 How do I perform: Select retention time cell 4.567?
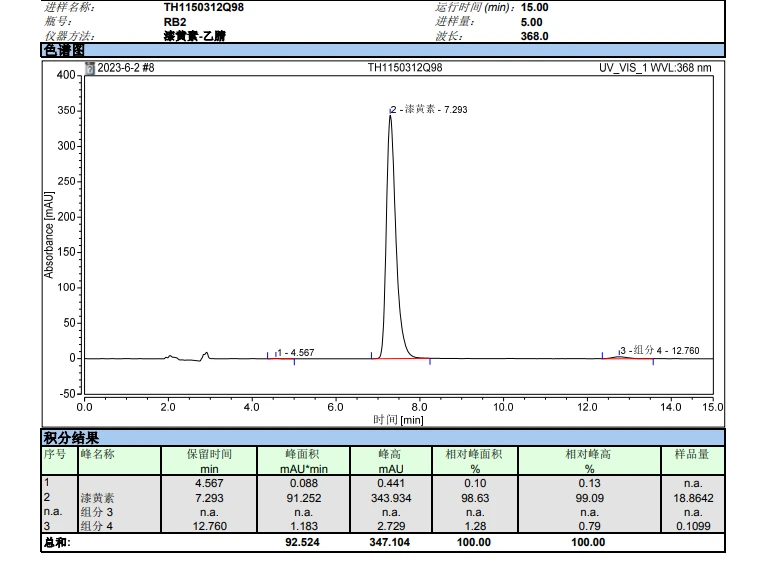tap(209, 483)
